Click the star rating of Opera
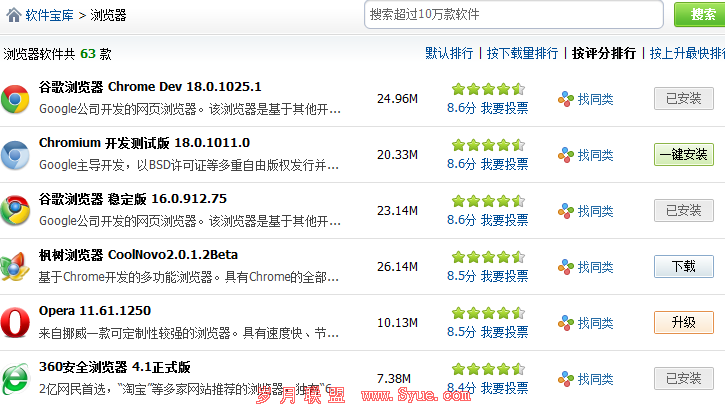The width and height of the screenshot is (725, 405). pos(488,313)
